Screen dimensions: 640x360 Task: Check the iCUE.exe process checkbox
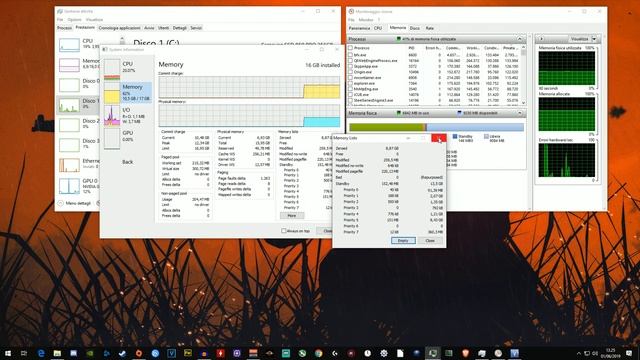coord(350,94)
